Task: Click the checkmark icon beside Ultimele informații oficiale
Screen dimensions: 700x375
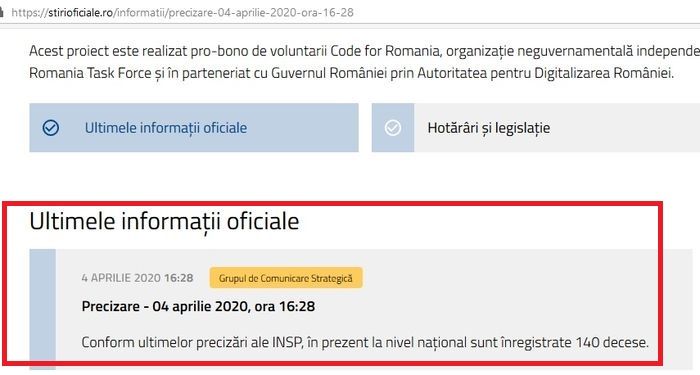Action: coord(50,128)
